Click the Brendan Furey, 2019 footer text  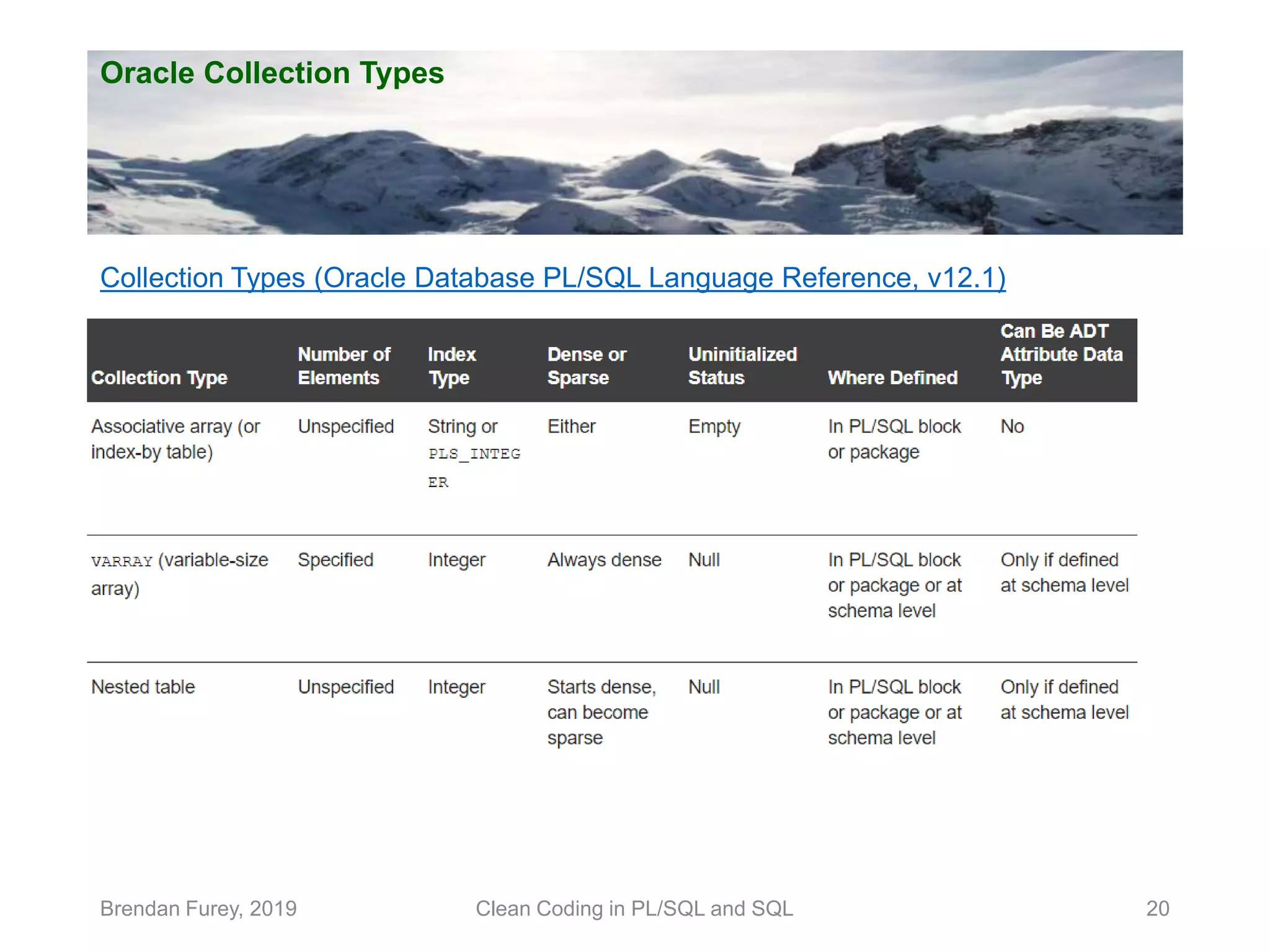[198, 909]
